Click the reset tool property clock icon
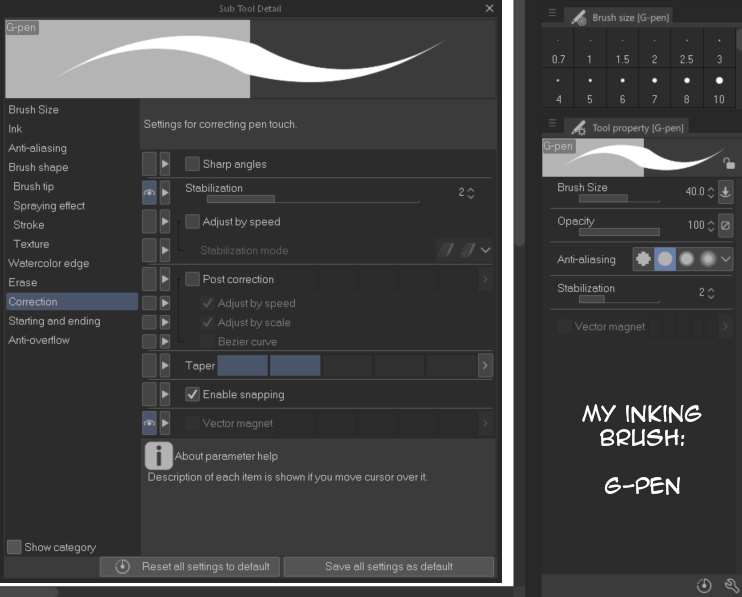The width and height of the screenshot is (742, 597). tap(705, 585)
